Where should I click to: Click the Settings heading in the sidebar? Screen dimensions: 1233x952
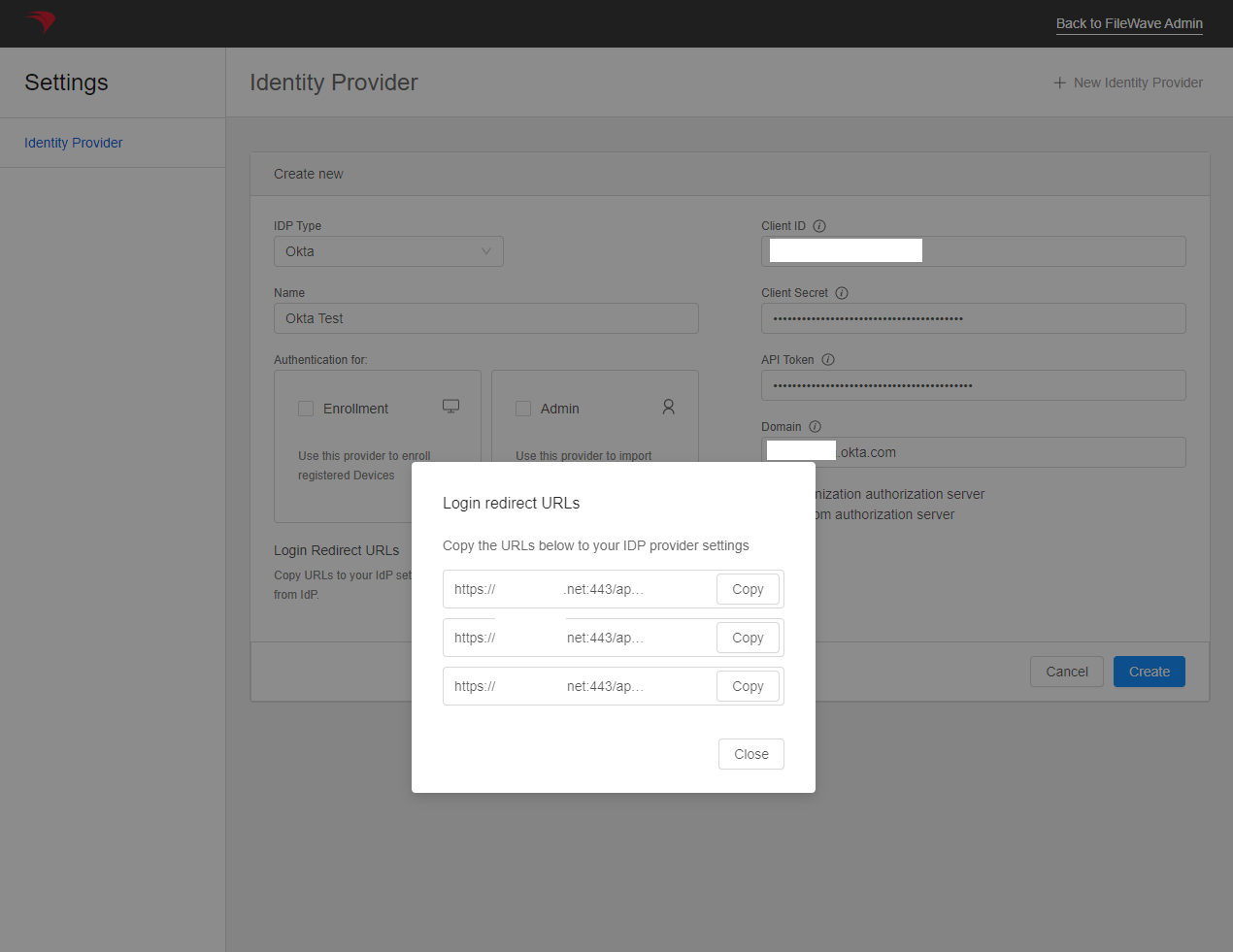tap(66, 82)
